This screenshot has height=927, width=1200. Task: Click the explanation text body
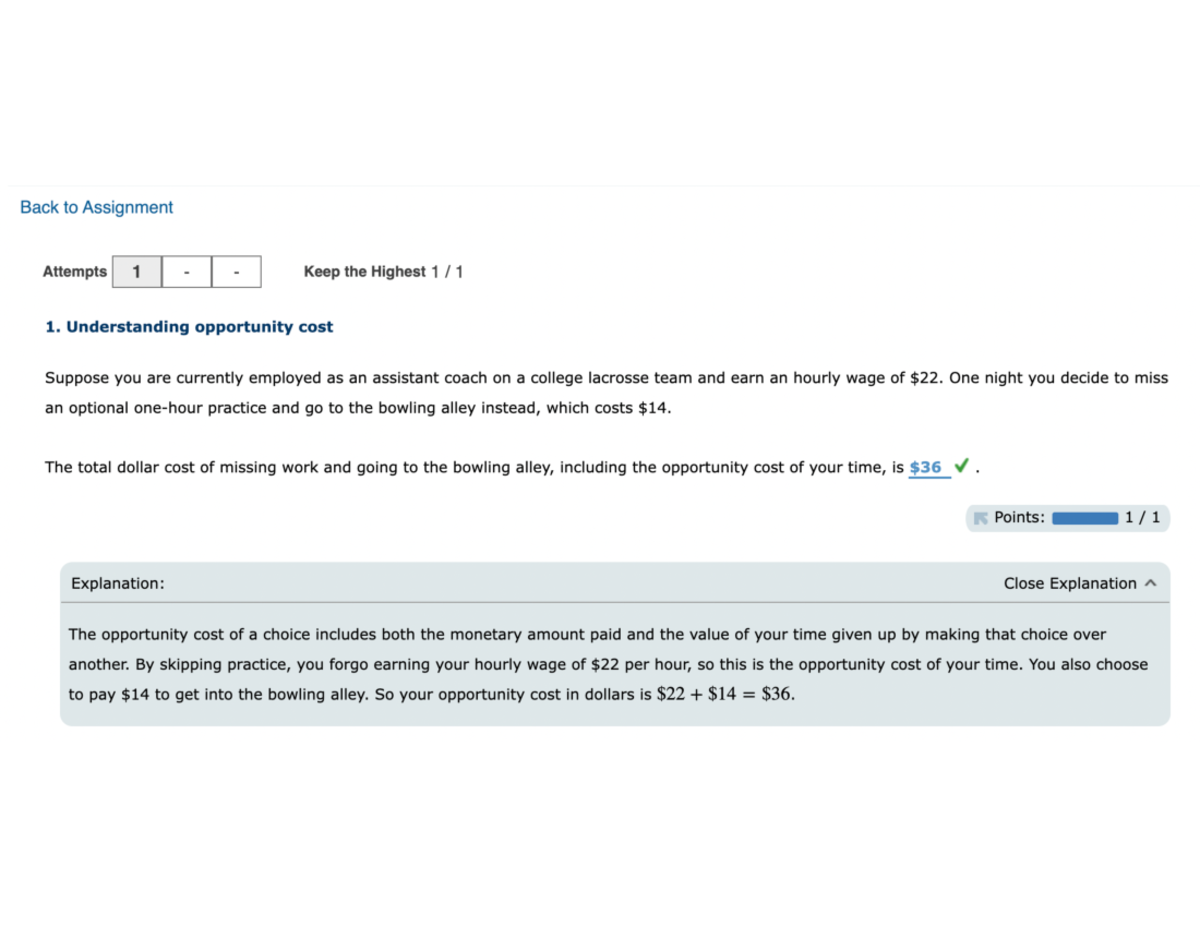608,664
